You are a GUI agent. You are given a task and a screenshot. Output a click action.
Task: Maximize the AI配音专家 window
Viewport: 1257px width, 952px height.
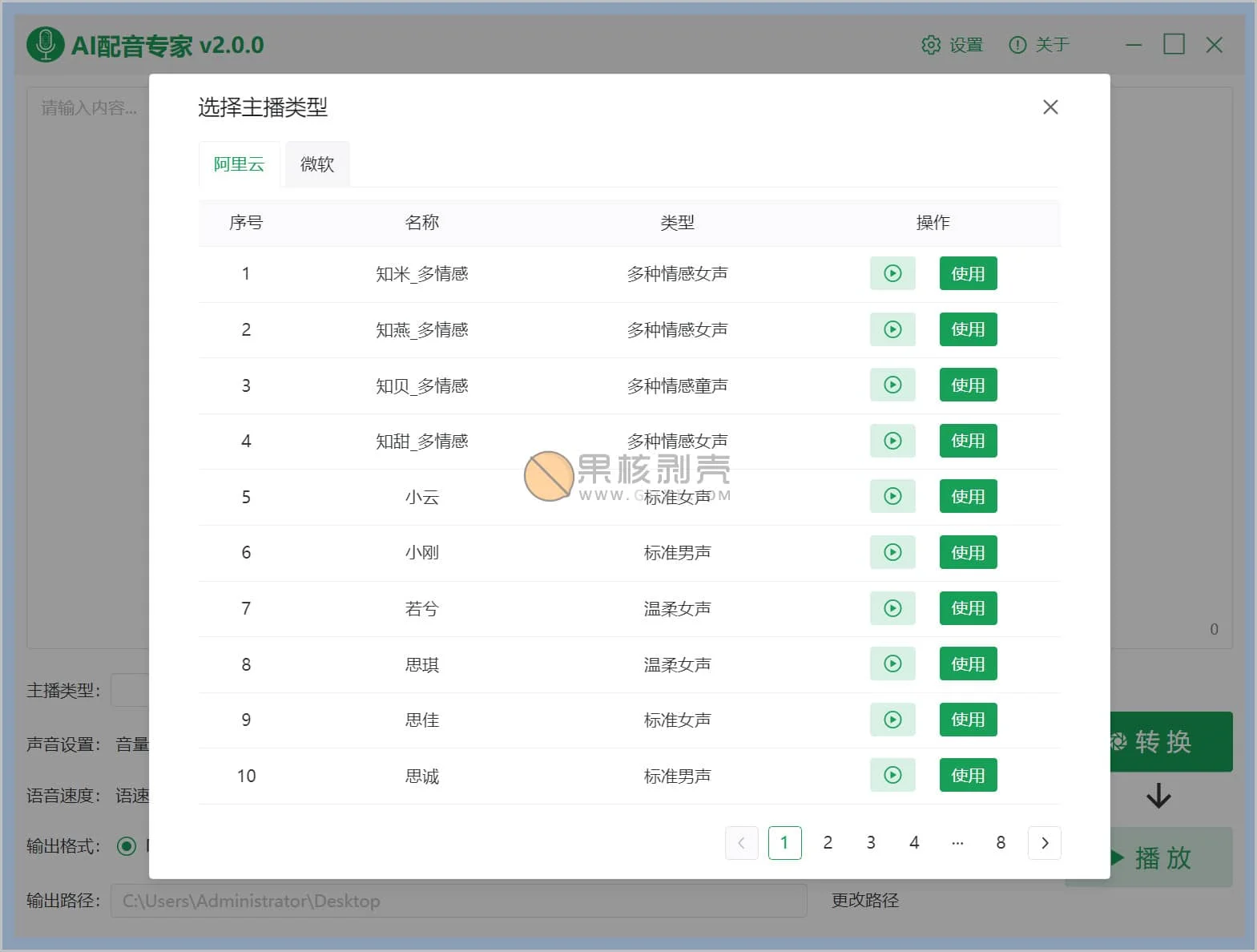coord(1174,44)
